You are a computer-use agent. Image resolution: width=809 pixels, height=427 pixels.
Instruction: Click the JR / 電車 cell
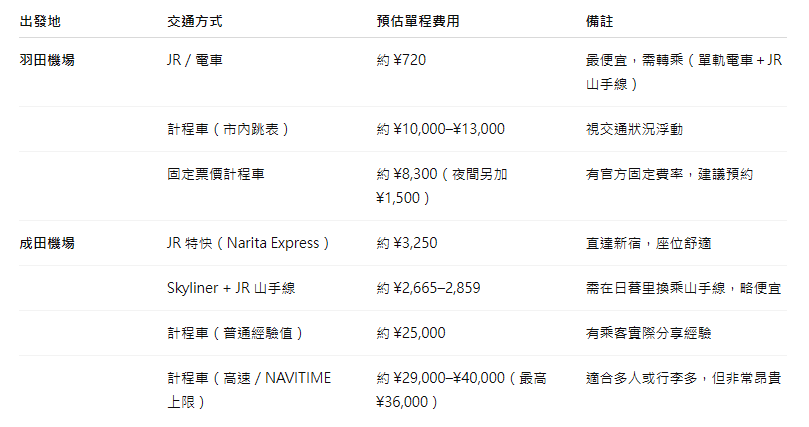point(195,60)
